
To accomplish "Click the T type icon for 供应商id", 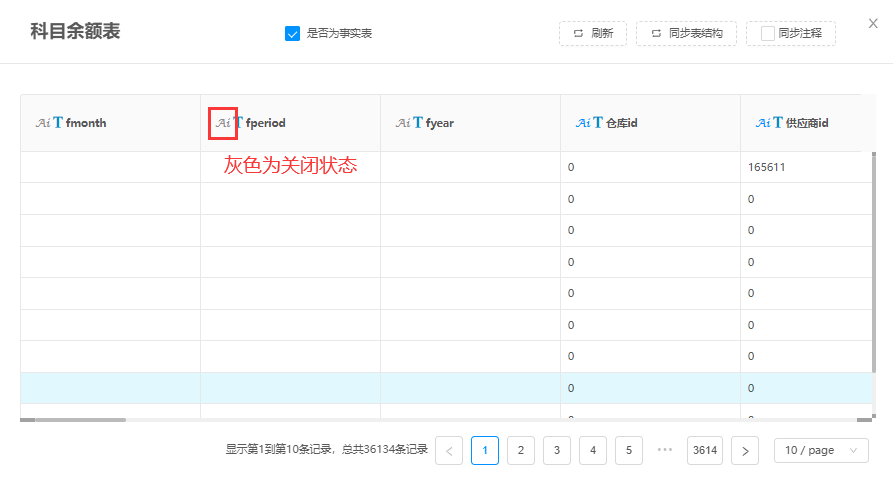I will point(778,123).
